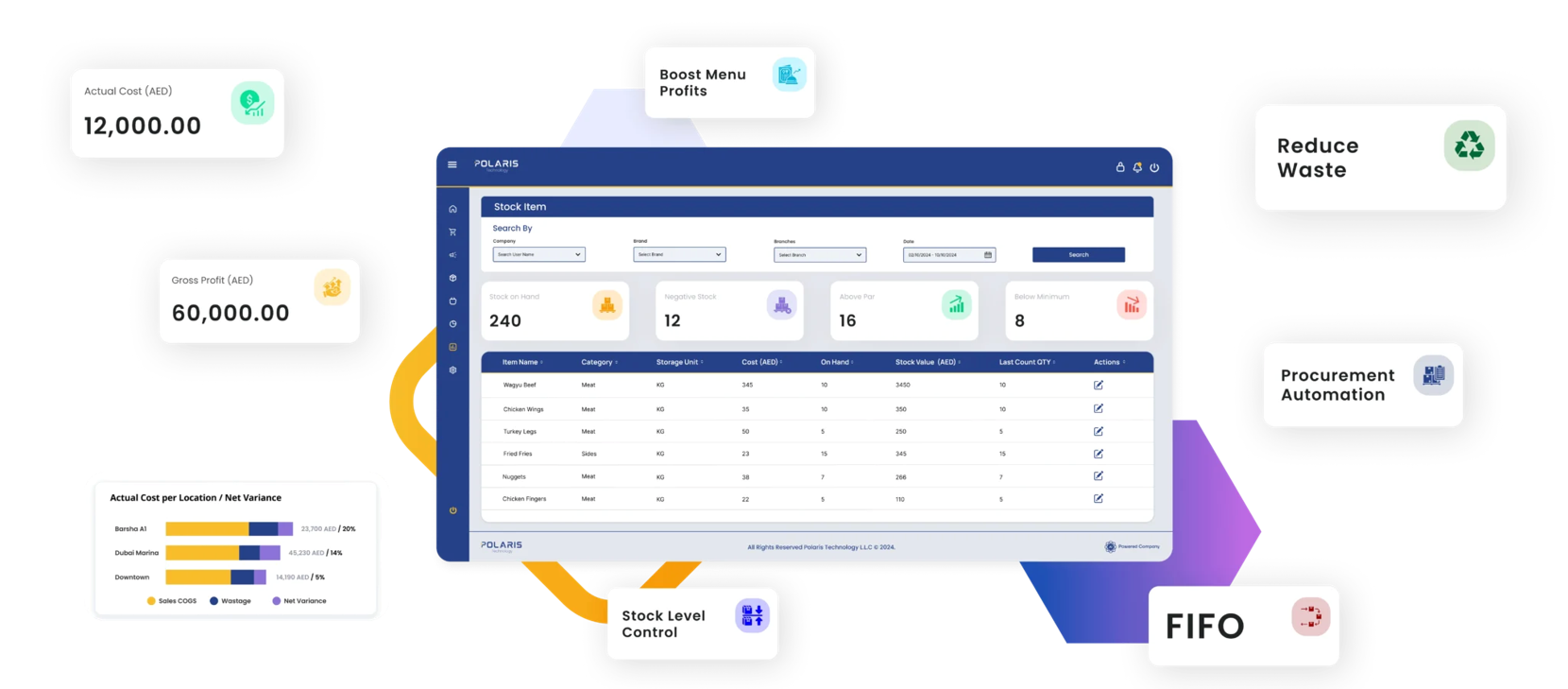Click the Search button
The image size is (1568, 689).
(x=1078, y=254)
